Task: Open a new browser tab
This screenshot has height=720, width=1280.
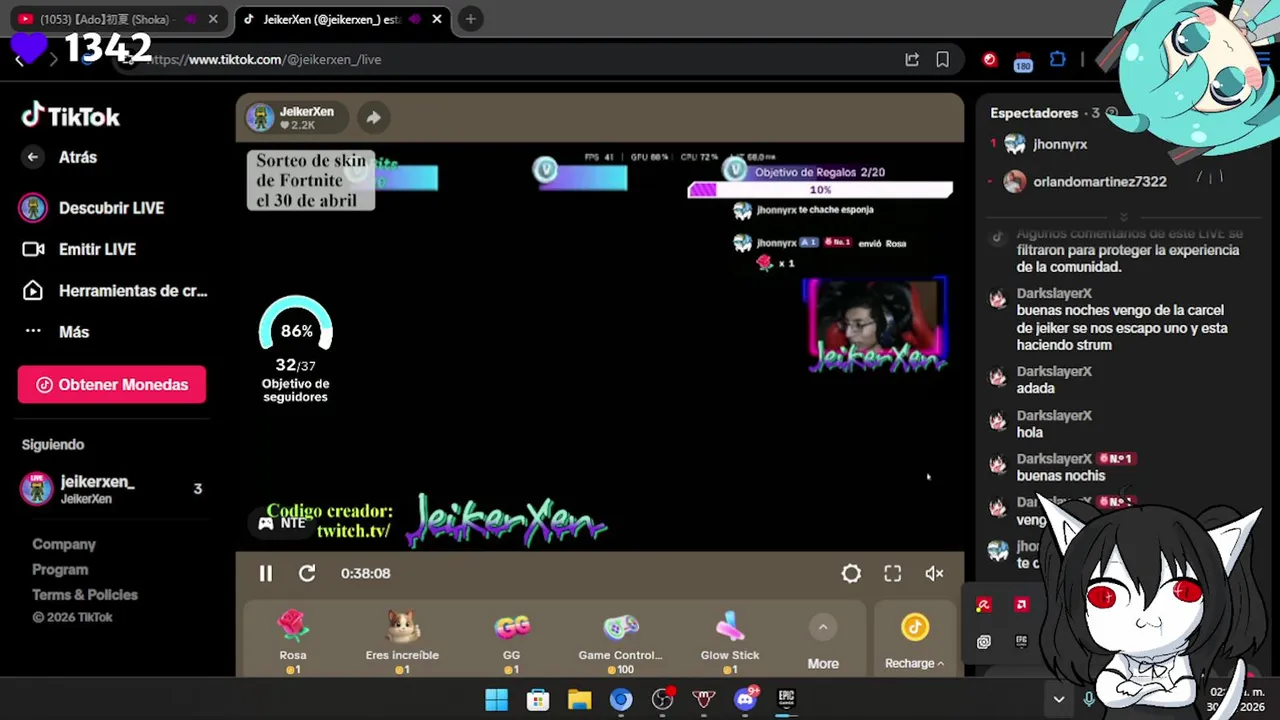Action: pyautogui.click(x=470, y=19)
